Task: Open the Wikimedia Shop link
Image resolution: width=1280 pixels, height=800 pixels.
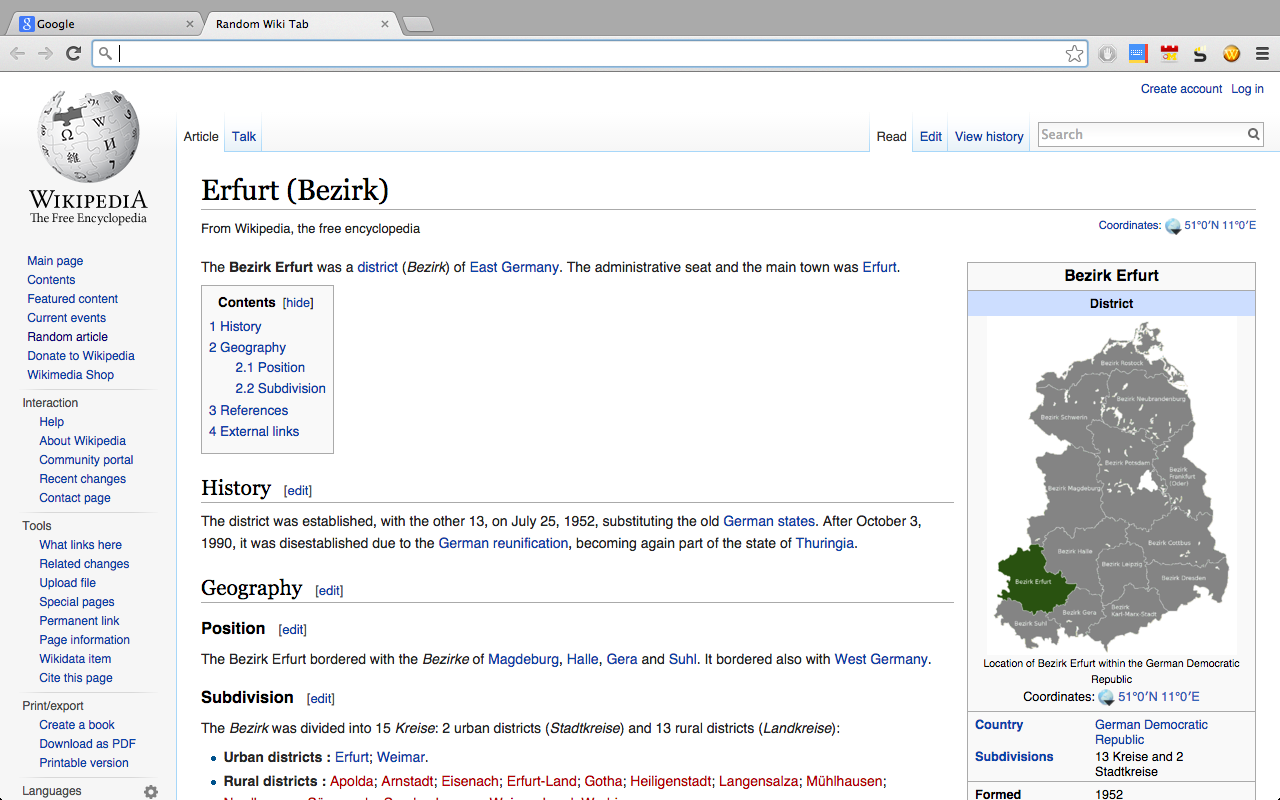Action: click(x=71, y=375)
